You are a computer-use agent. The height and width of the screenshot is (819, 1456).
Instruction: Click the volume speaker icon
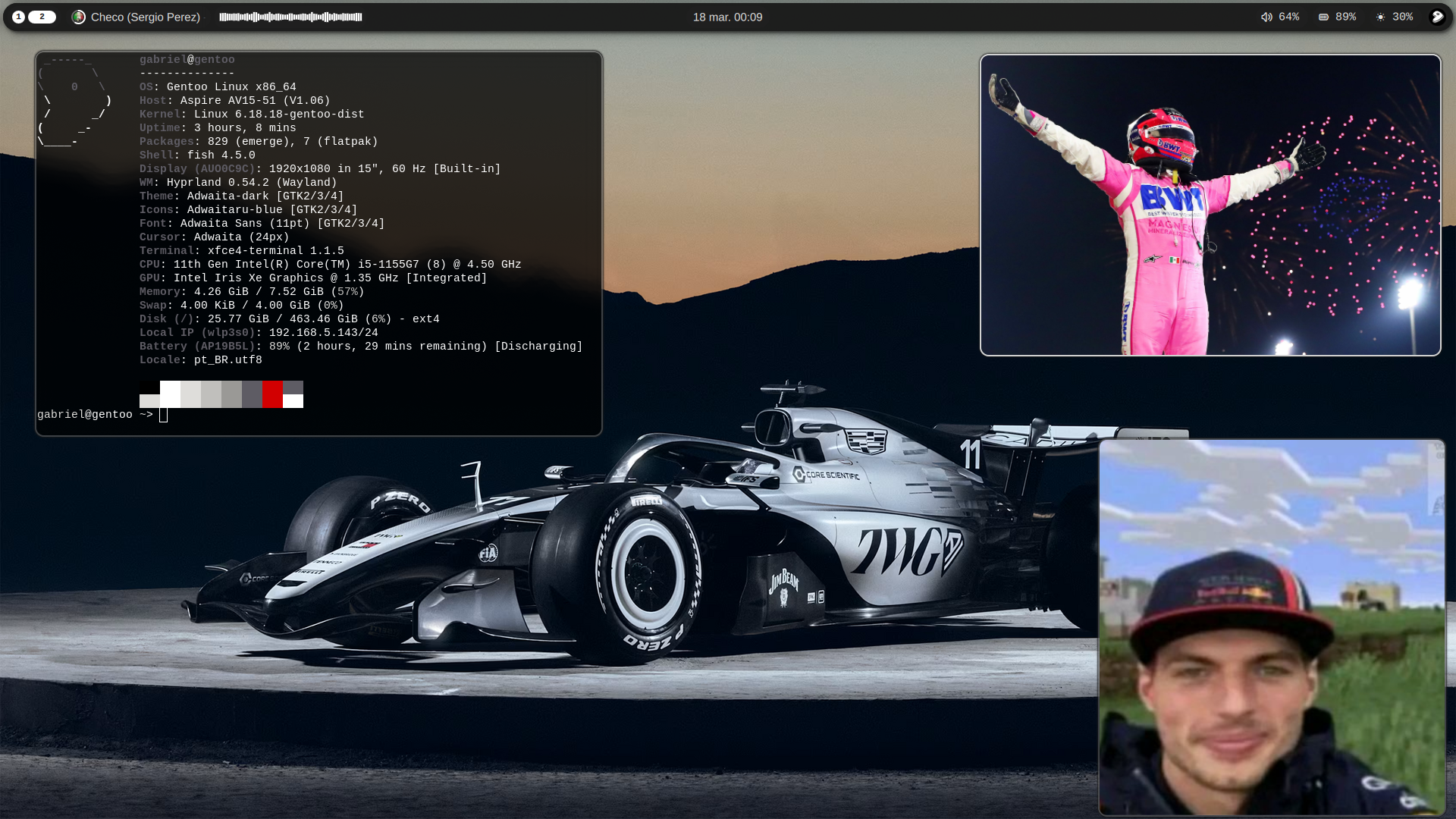click(1266, 17)
